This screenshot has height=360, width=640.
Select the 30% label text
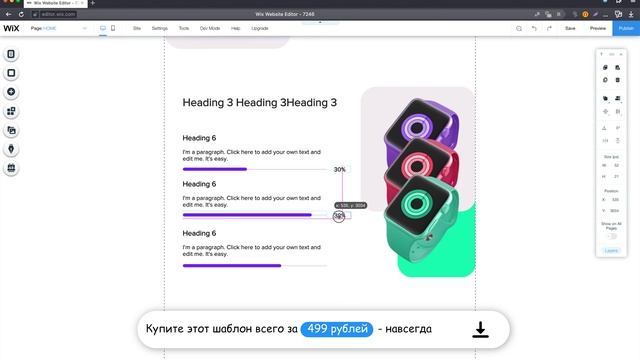pos(340,169)
